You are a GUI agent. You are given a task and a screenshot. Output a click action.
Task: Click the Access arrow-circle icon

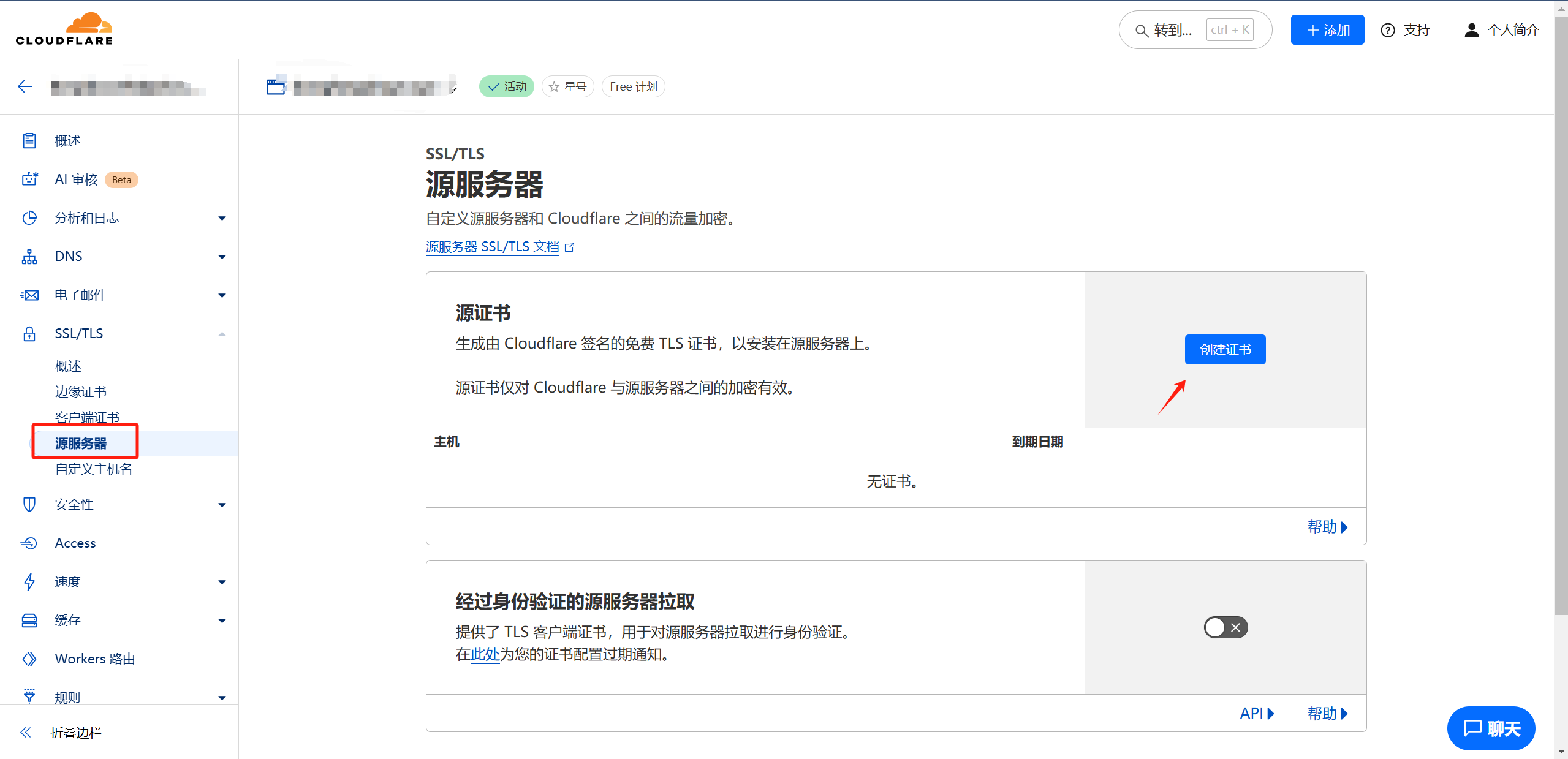[x=29, y=543]
